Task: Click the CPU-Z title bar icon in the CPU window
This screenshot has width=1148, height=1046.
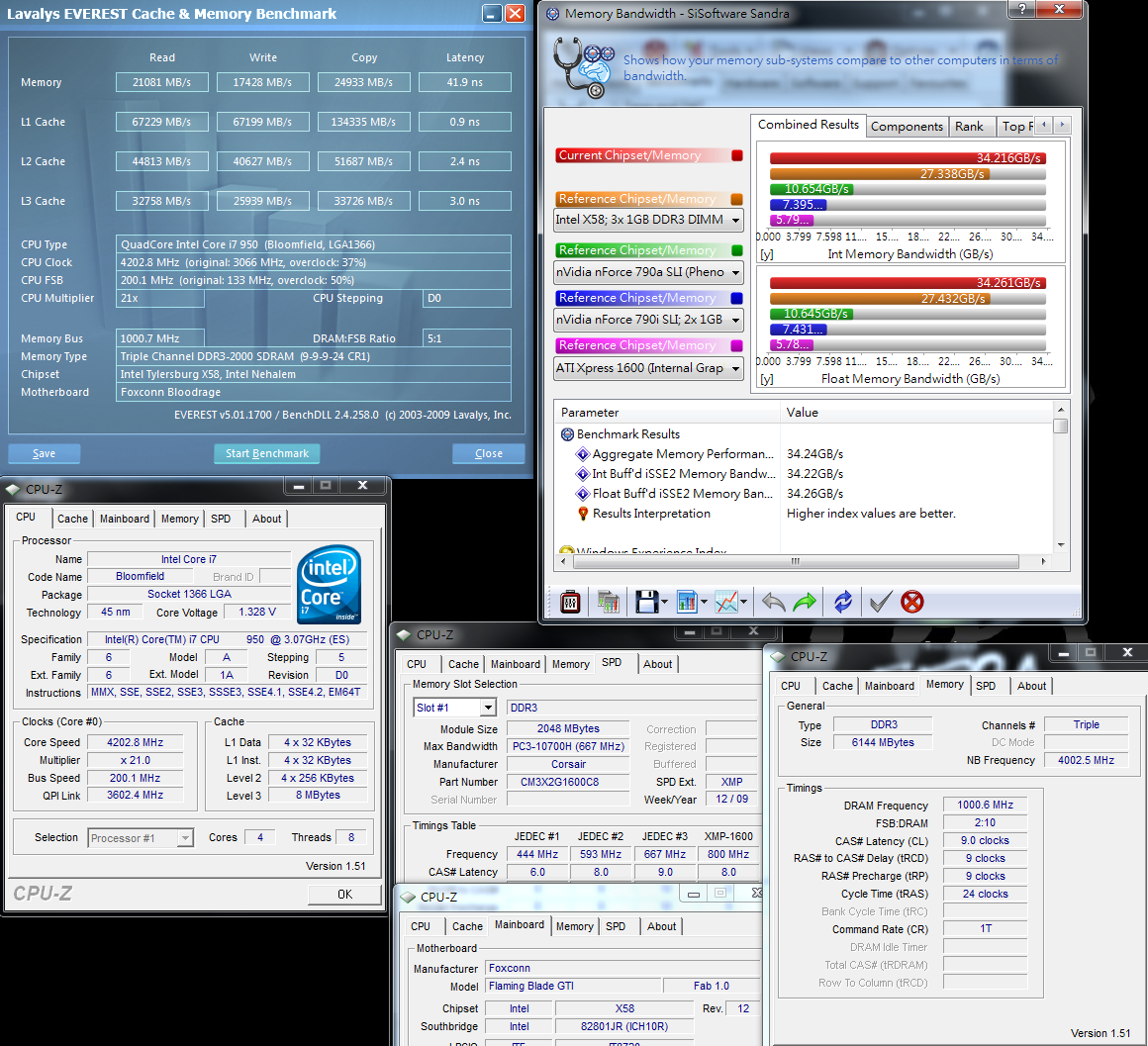Action: (13, 489)
